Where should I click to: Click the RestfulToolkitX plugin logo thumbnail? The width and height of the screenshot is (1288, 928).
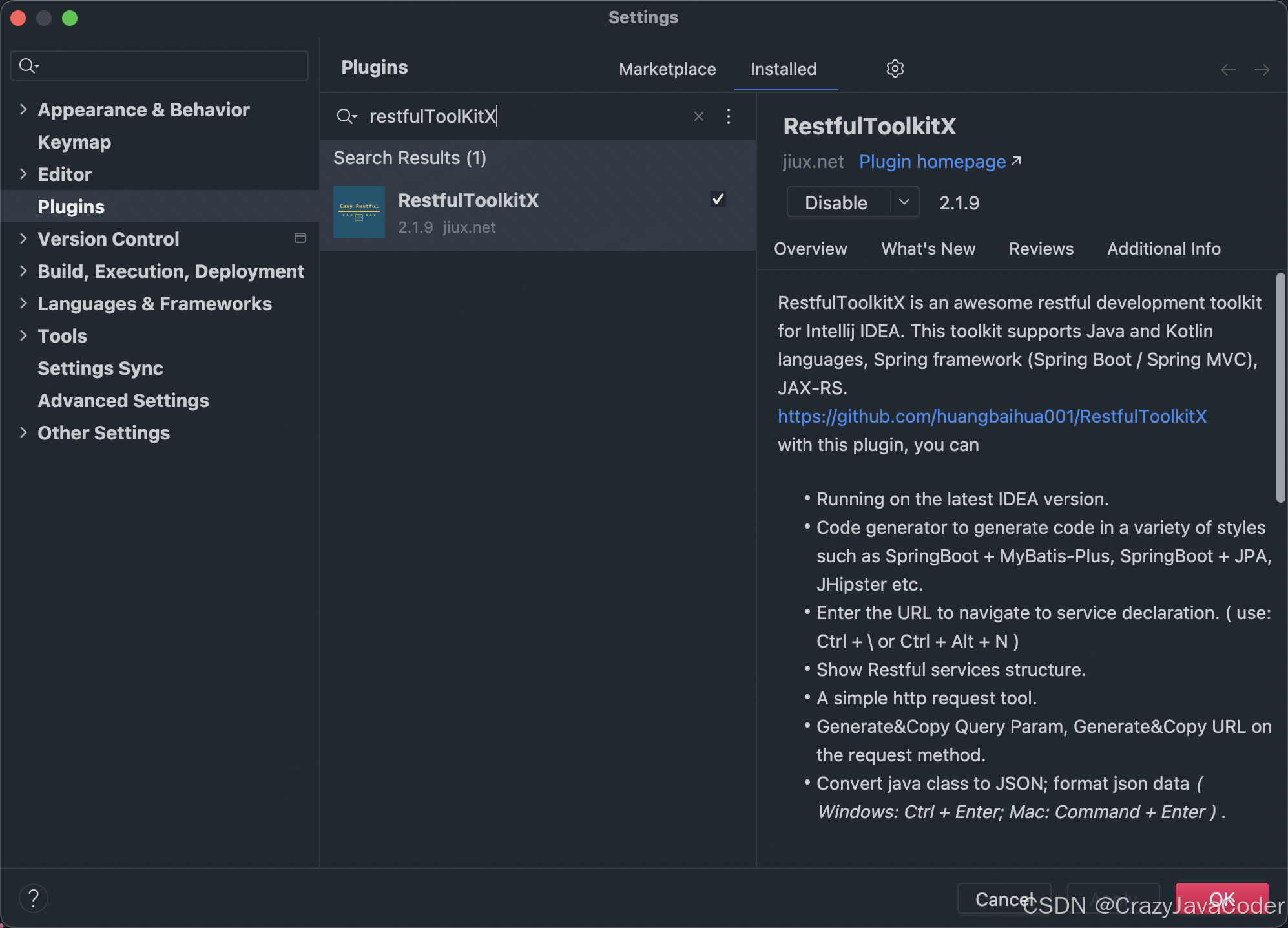point(359,212)
